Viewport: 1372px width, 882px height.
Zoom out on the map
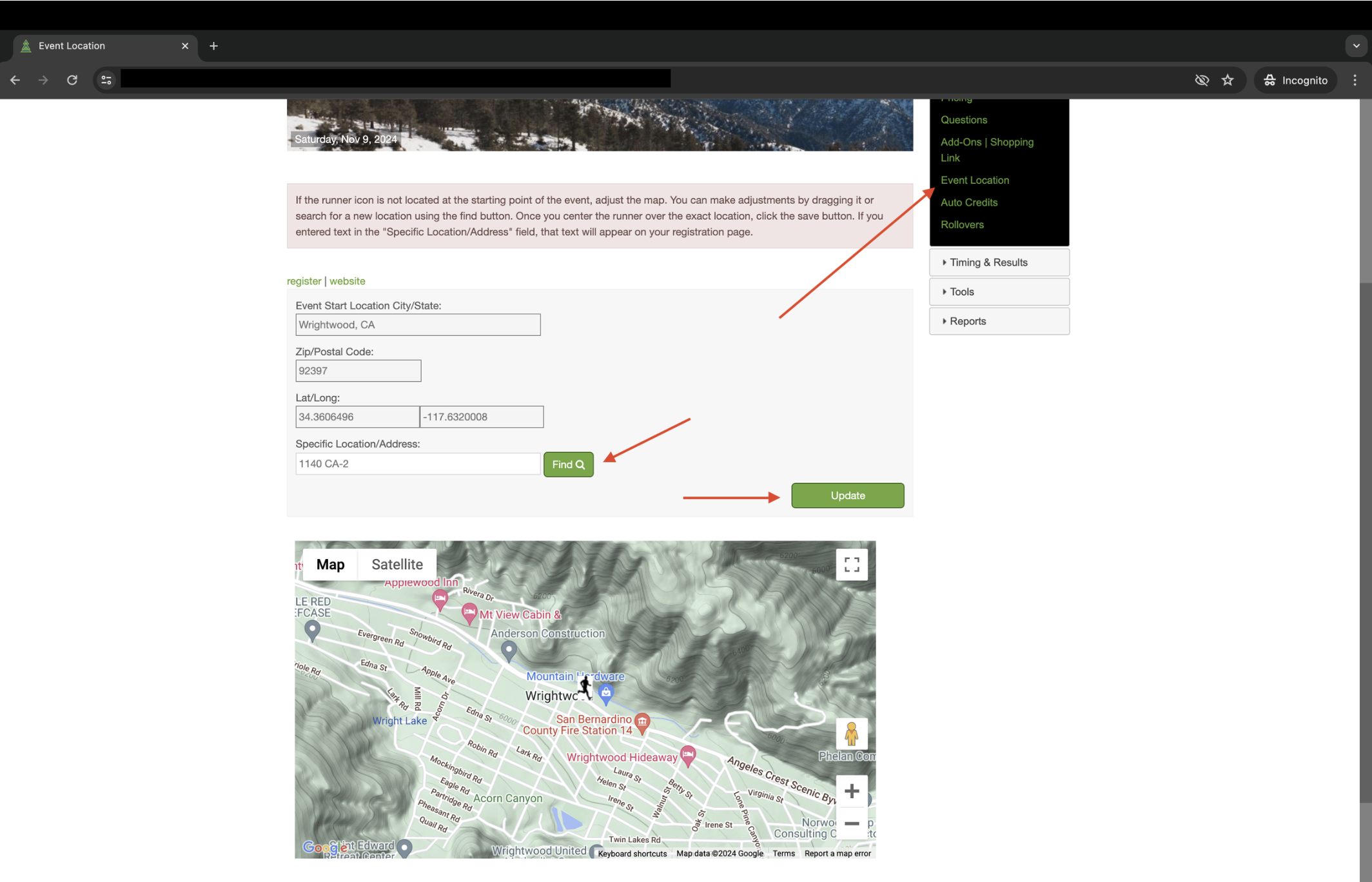tap(852, 823)
